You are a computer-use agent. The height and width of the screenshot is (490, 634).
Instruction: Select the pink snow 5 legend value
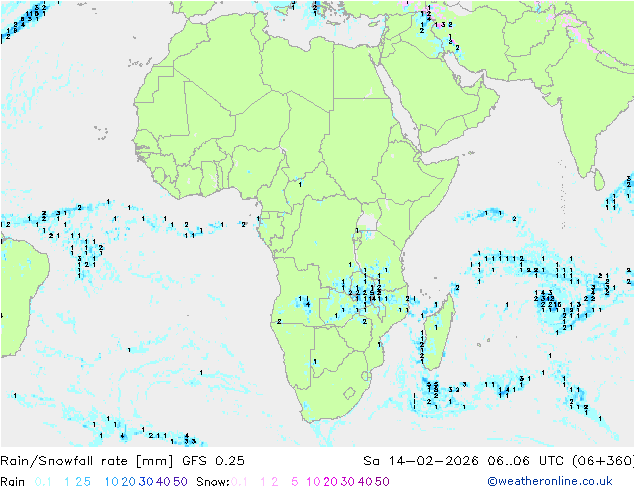(x=295, y=482)
